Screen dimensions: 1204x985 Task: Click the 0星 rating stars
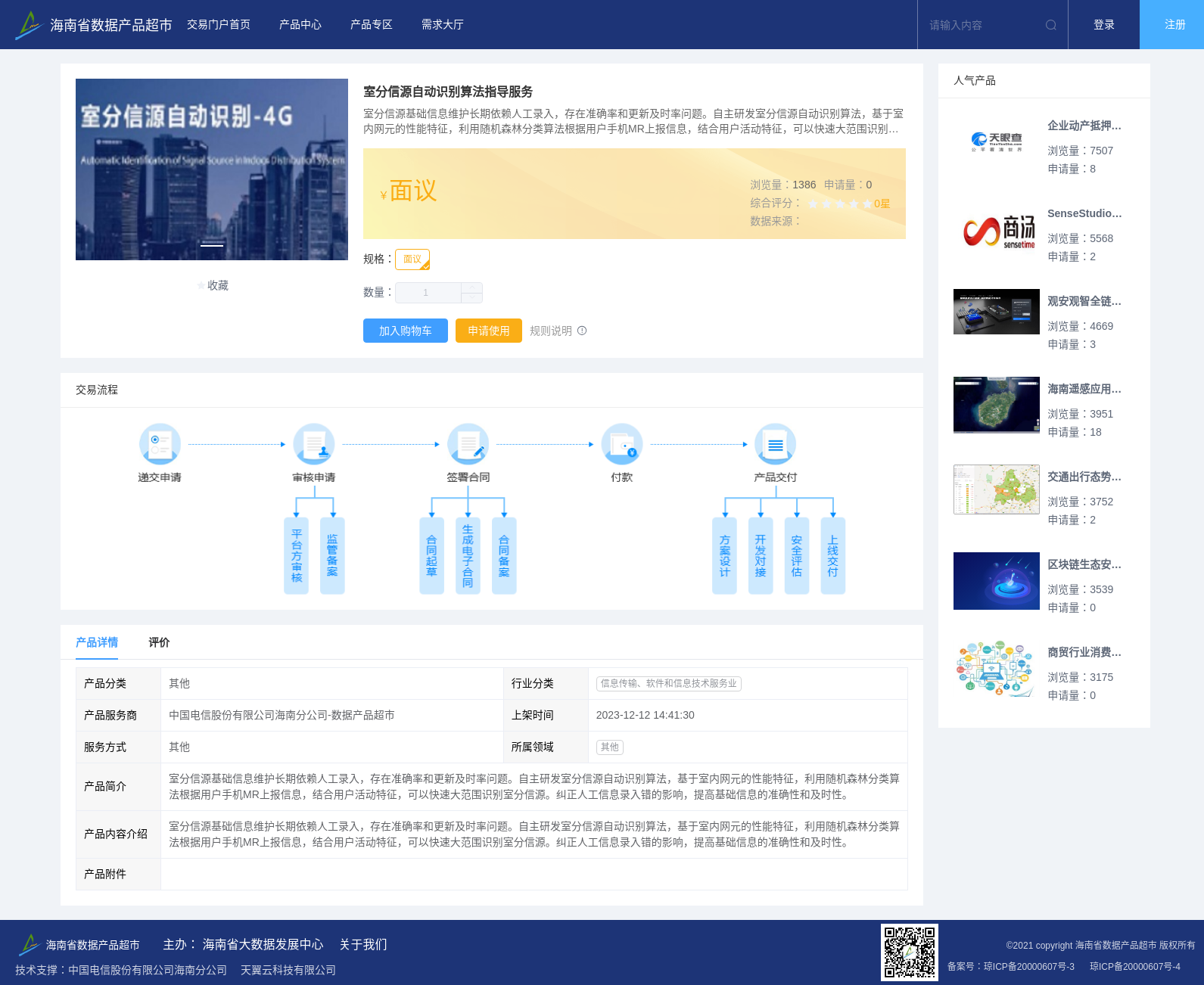841,204
